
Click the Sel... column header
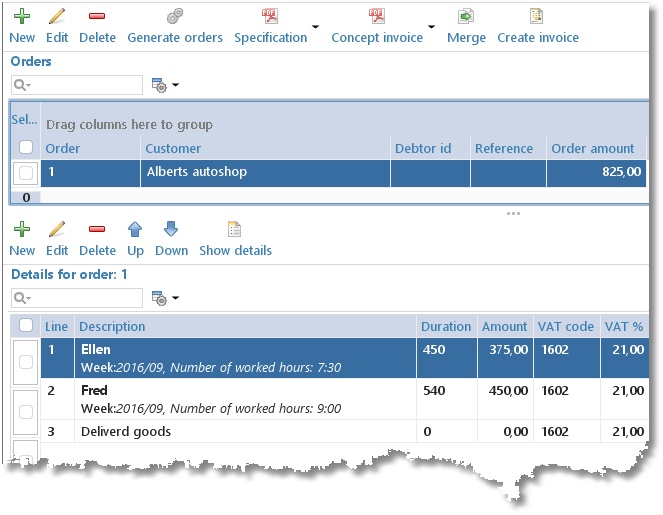pyautogui.click(x=24, y=120)
